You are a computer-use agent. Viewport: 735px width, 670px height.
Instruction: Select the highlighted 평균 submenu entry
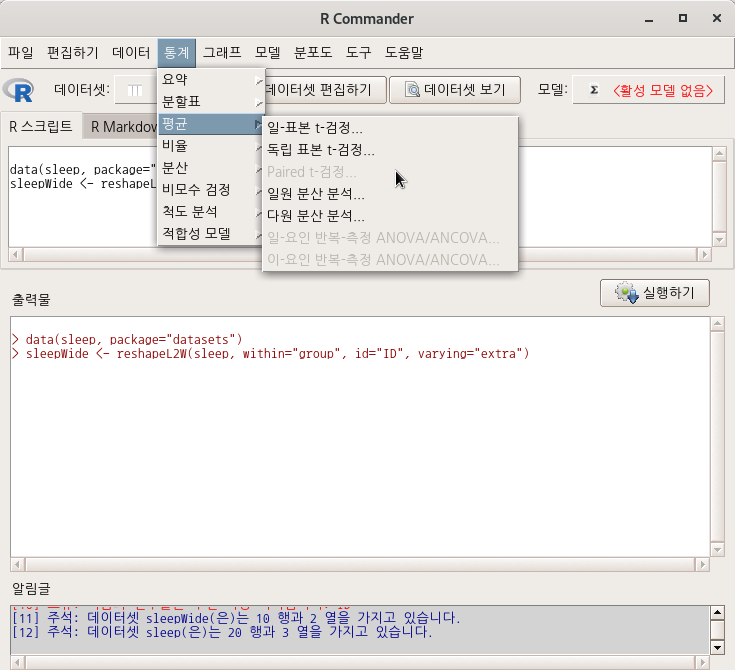pos(211,124)
